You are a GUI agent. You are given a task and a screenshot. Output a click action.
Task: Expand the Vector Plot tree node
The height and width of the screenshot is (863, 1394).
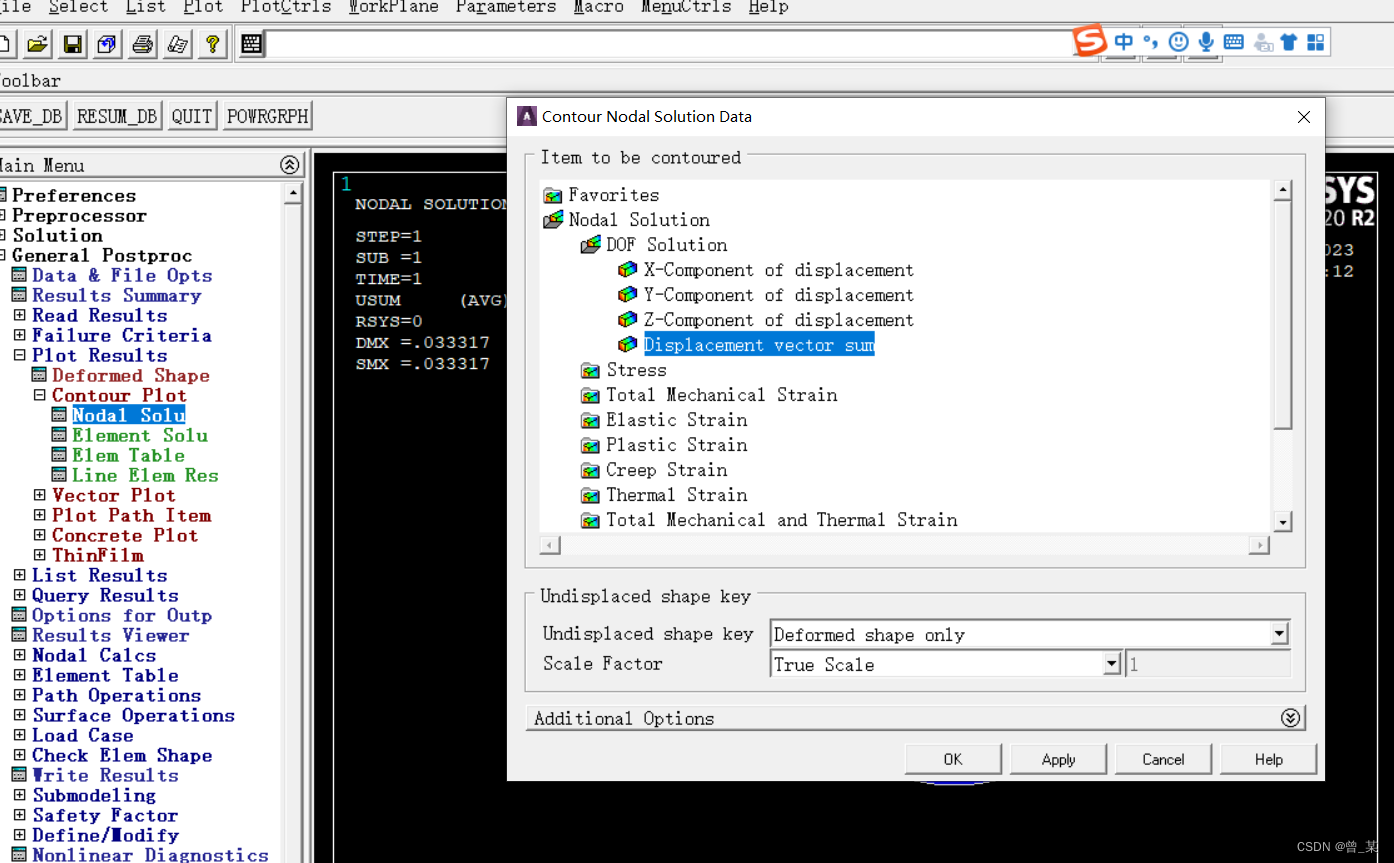40,495
